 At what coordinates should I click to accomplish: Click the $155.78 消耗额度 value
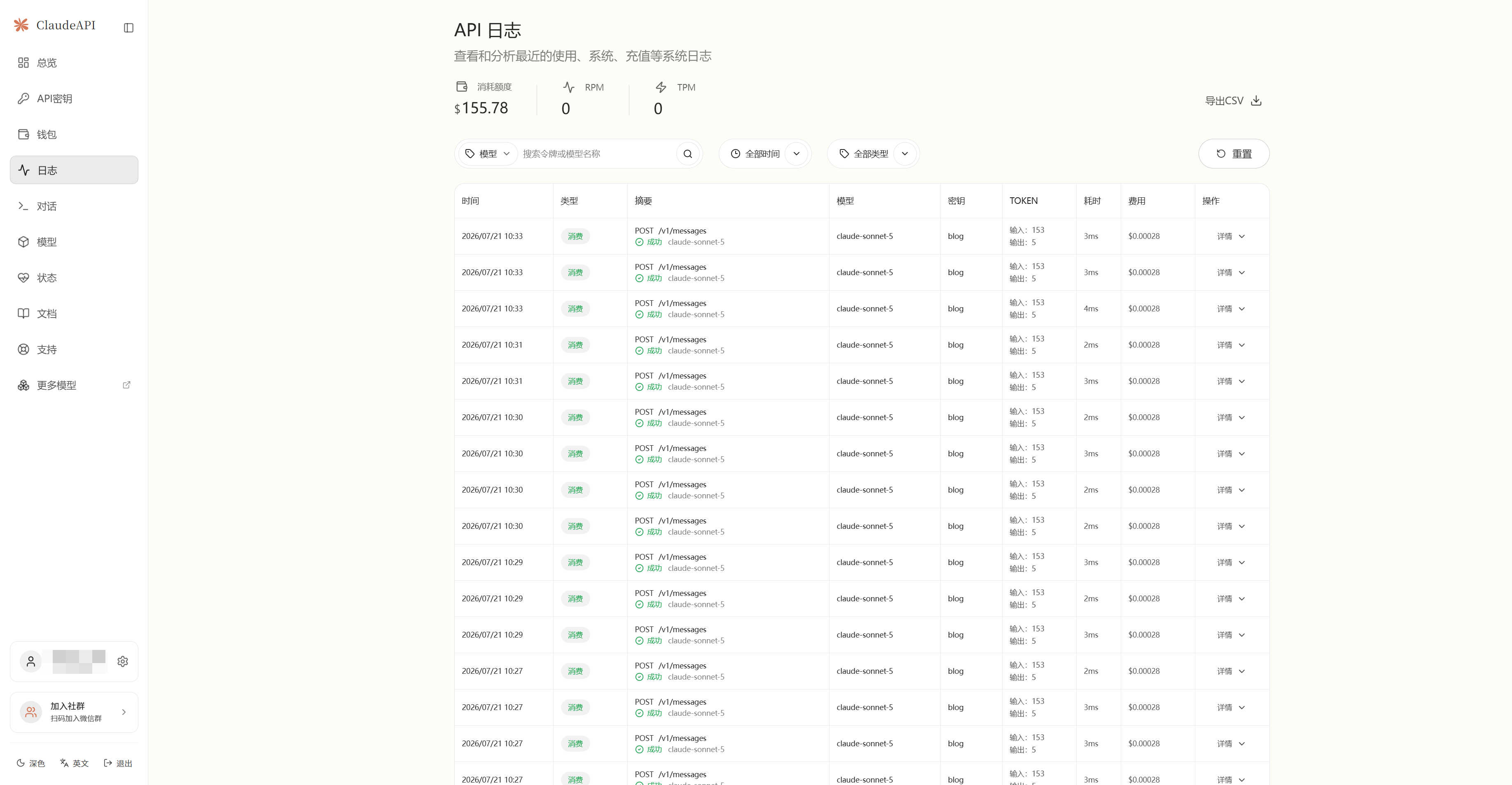pos(481,108)
